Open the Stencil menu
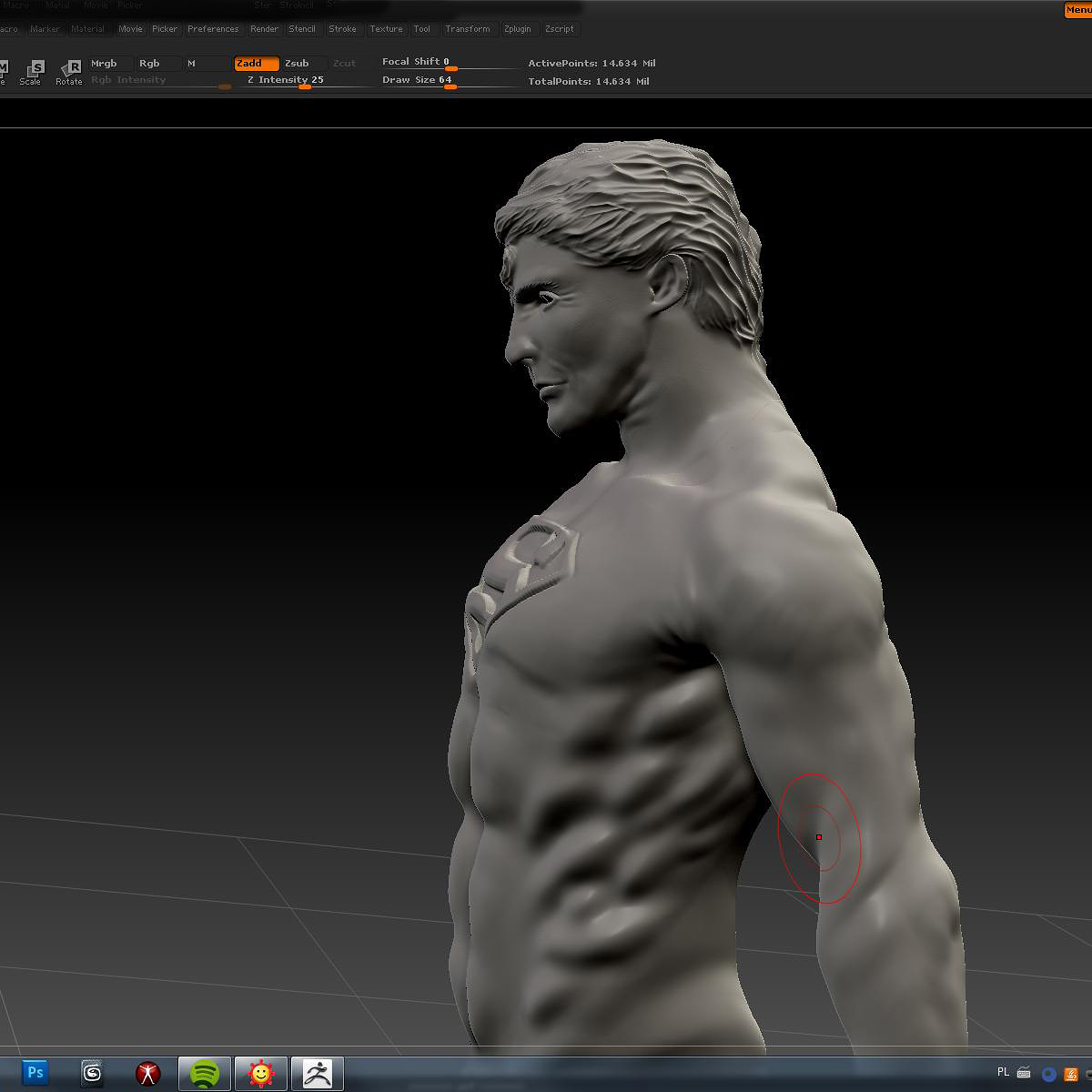The height and width of the screenshot is (1092, 1092). tap(302, 29)
